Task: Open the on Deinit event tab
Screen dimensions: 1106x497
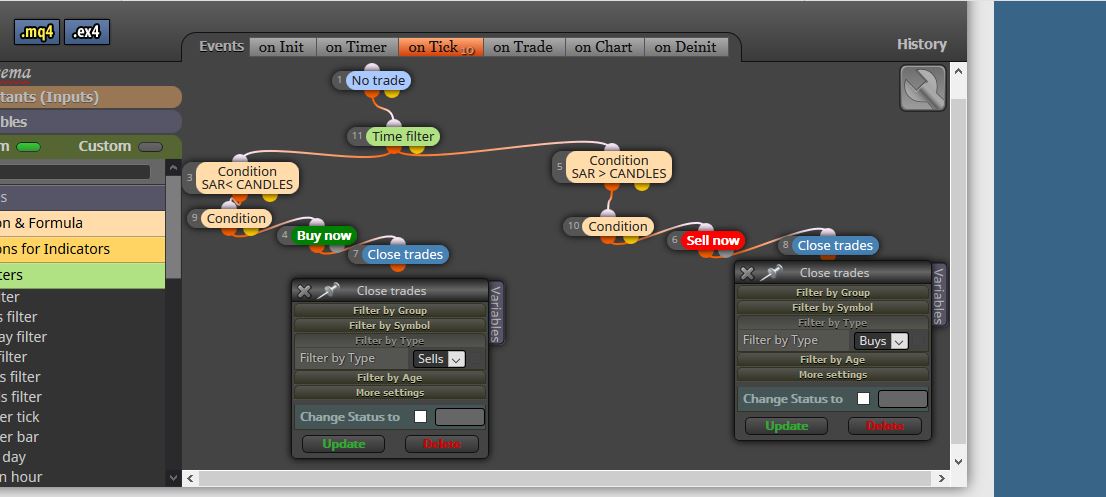Action: (x=686, y=47)
